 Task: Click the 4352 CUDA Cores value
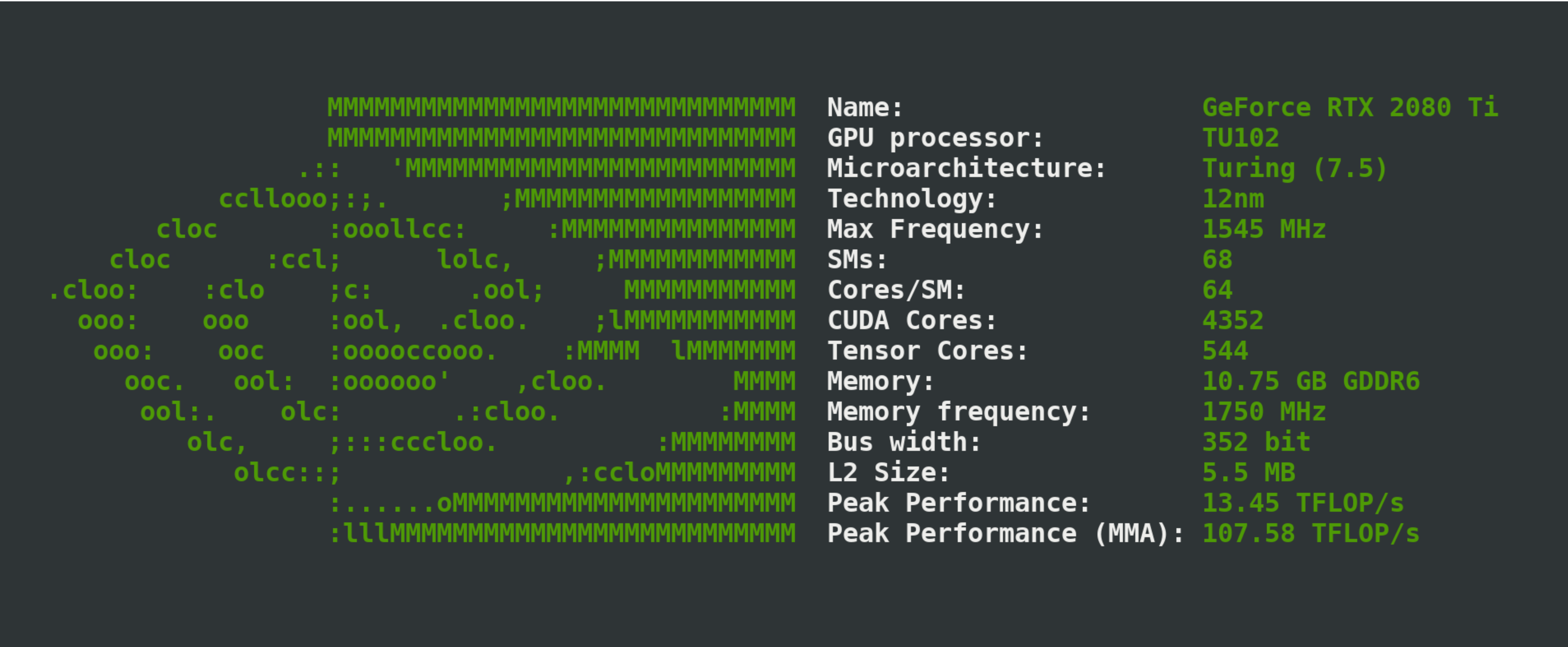1233,321
